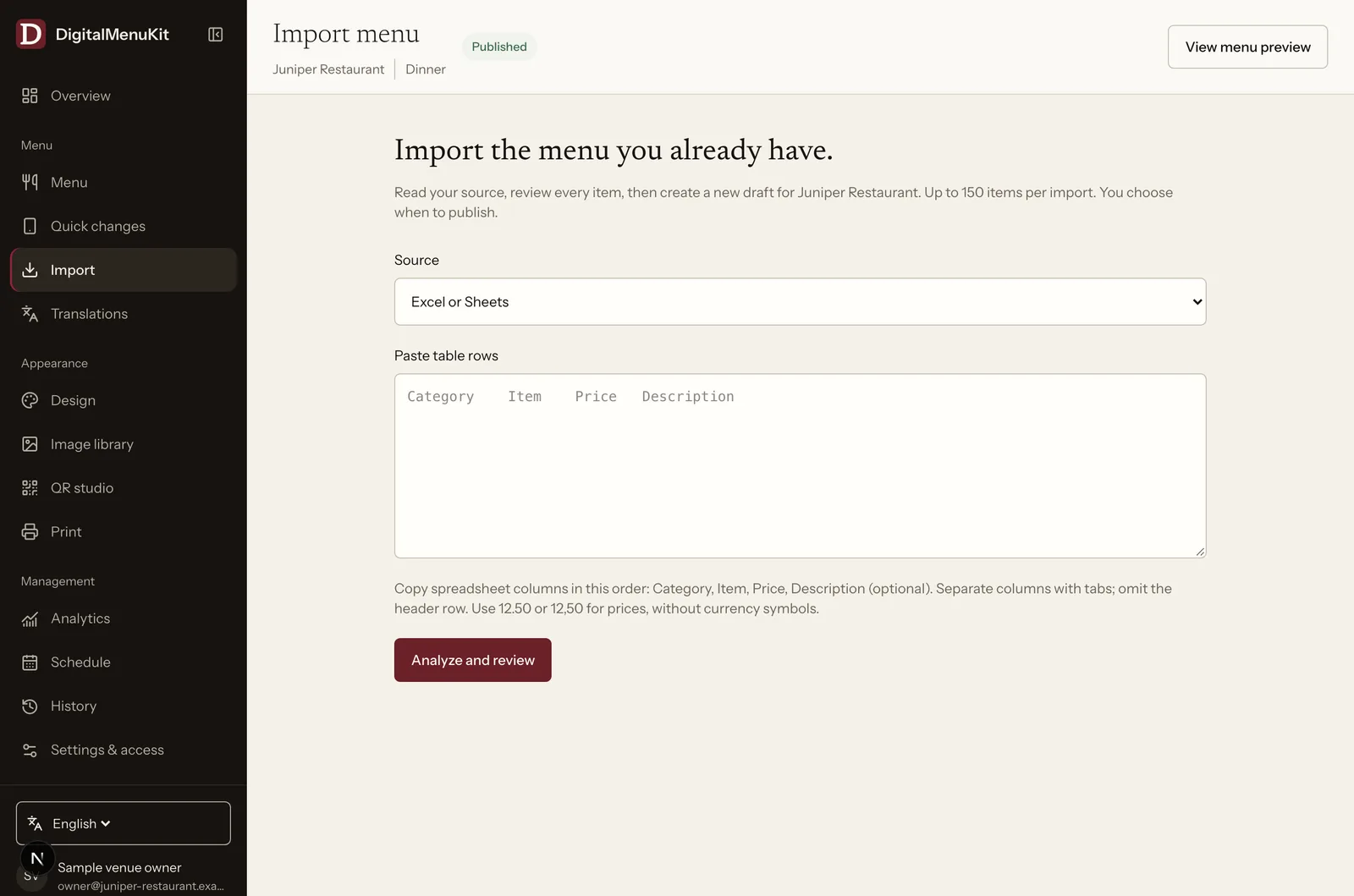Go to Overview in the sidebar

pyautogui.click(x=124, y=96)
